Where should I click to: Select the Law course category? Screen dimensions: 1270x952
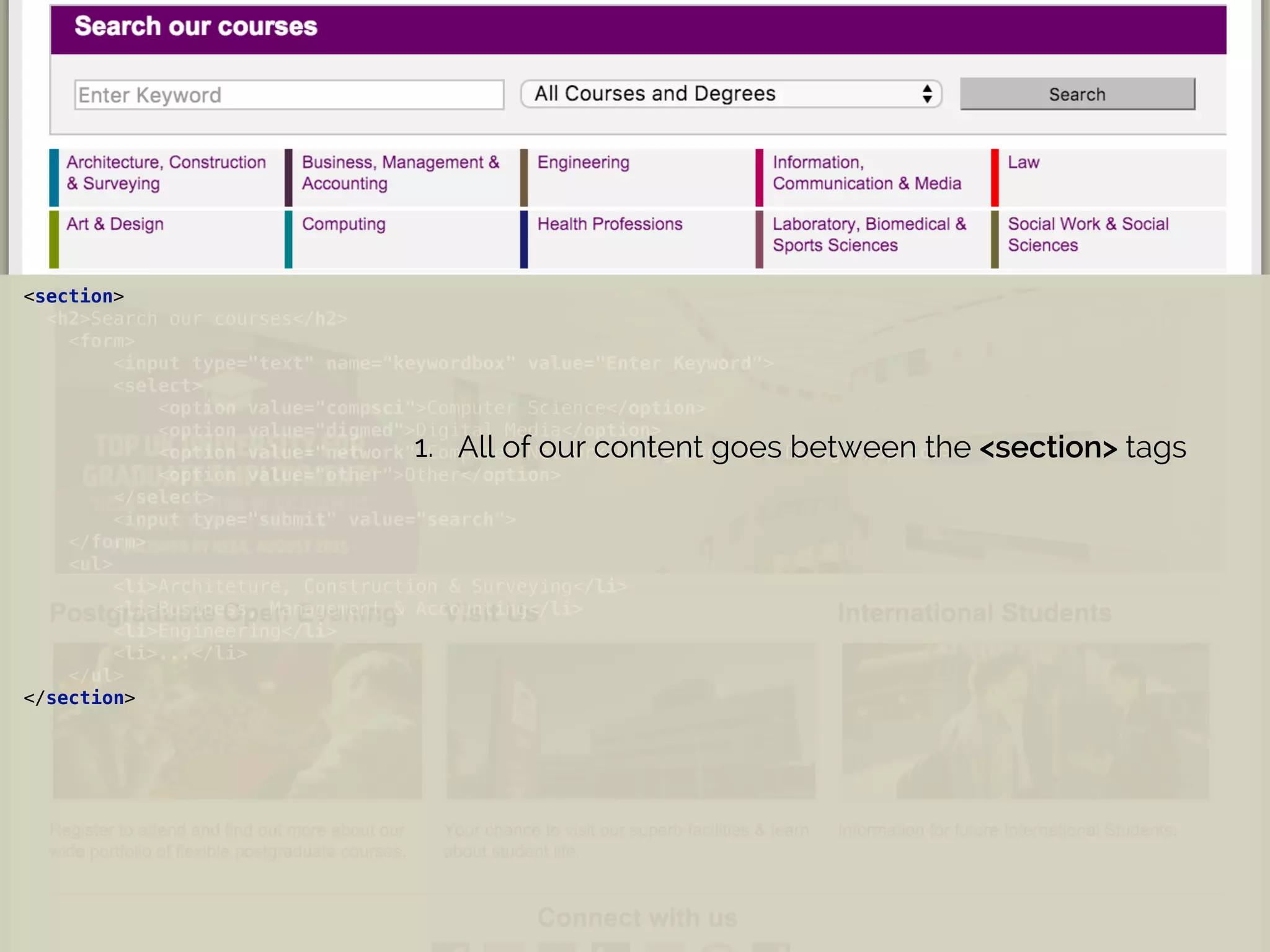pos(1023,162)
